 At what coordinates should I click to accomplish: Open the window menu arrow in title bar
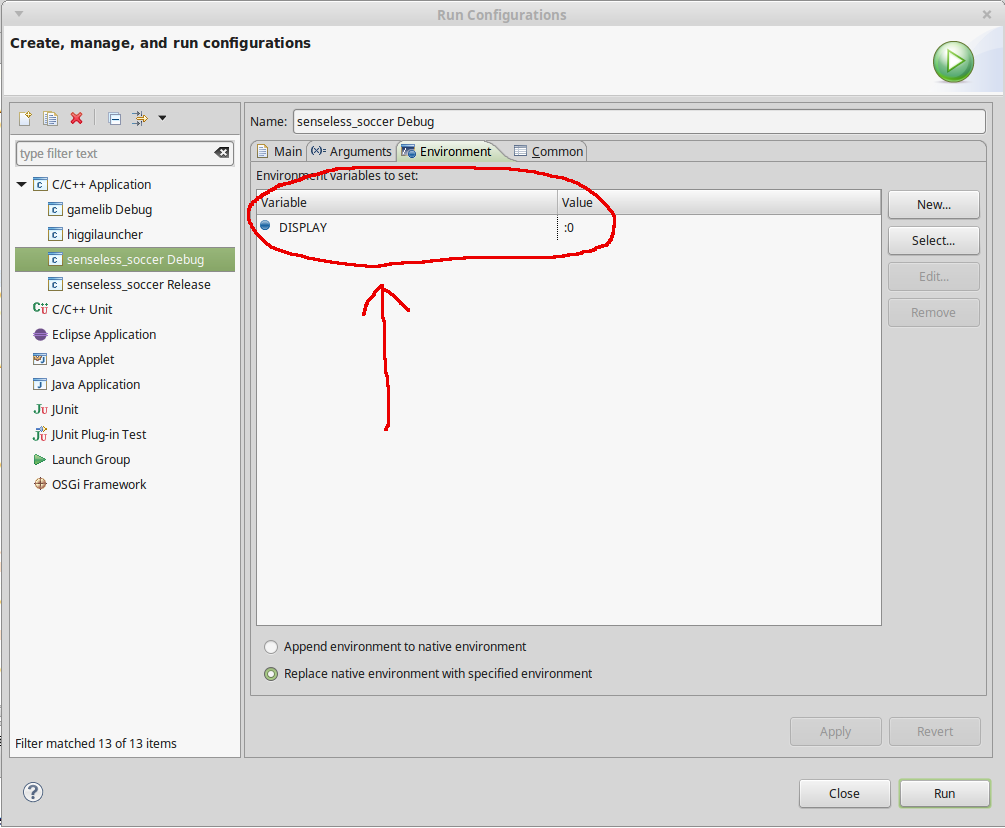pos(19,13)
